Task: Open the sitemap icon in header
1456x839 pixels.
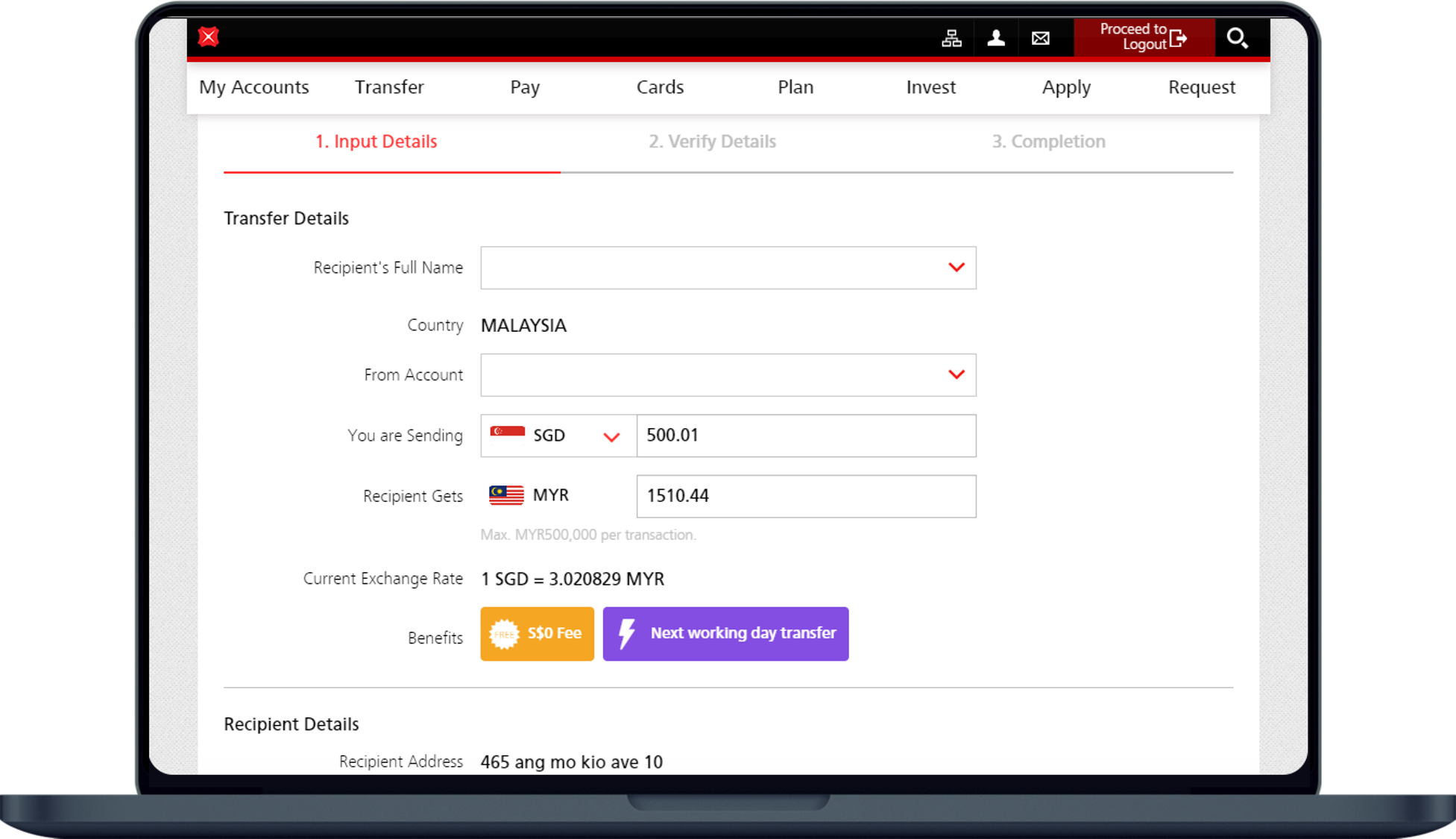Action: point(951,38)
